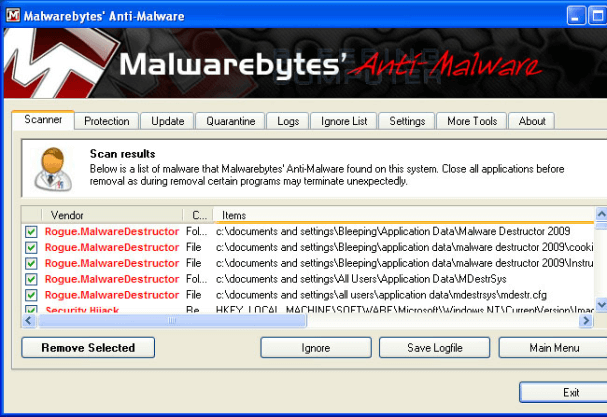The width and height of the screenshot is (607, 417).
Task: Open the Protection tab
Action: tap(106, 121)
